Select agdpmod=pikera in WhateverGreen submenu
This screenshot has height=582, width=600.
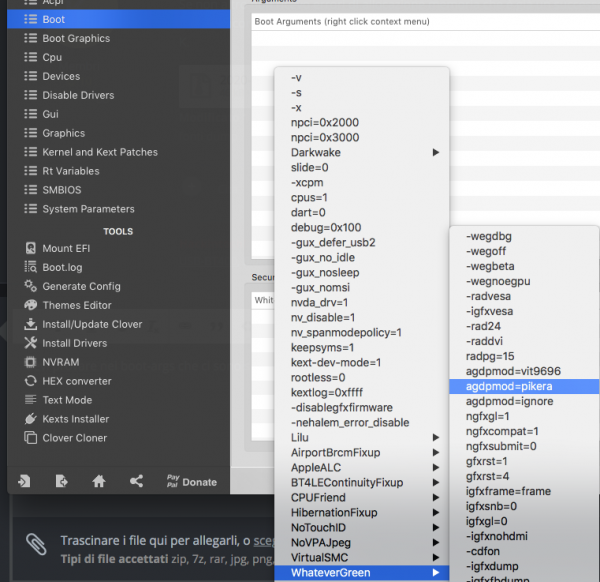pos(524,386)
